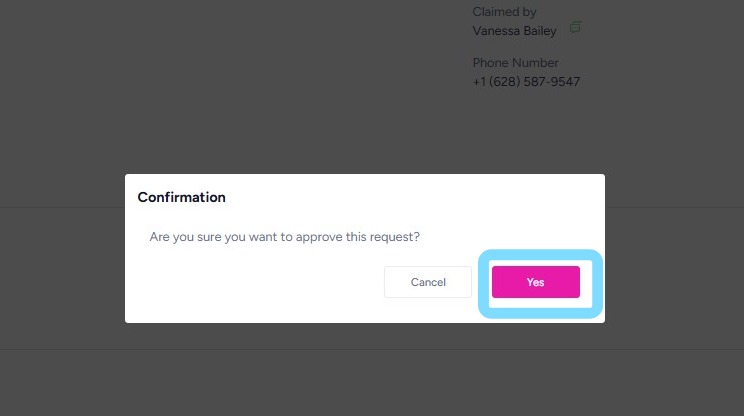This screenshot has height=416, width=744.
Task: Dismiss the dialog using Cancel
Action: [x=428, y=282]
